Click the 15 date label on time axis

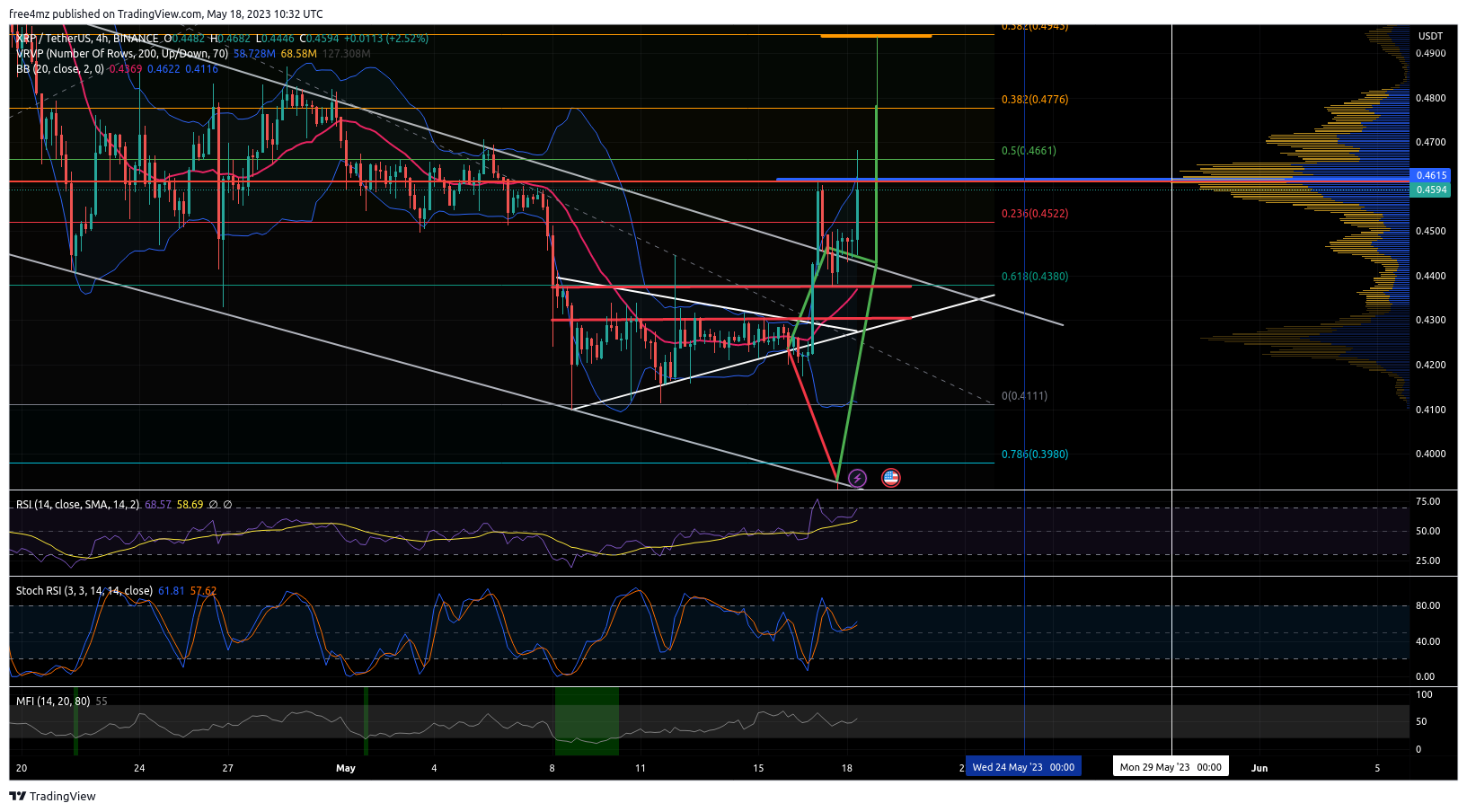[758, 768]
